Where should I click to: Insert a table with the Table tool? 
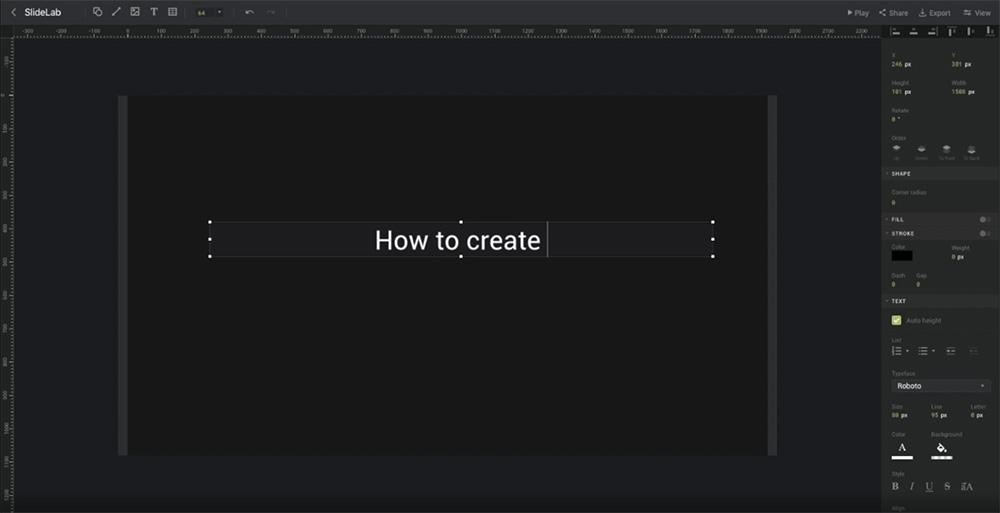172,12
